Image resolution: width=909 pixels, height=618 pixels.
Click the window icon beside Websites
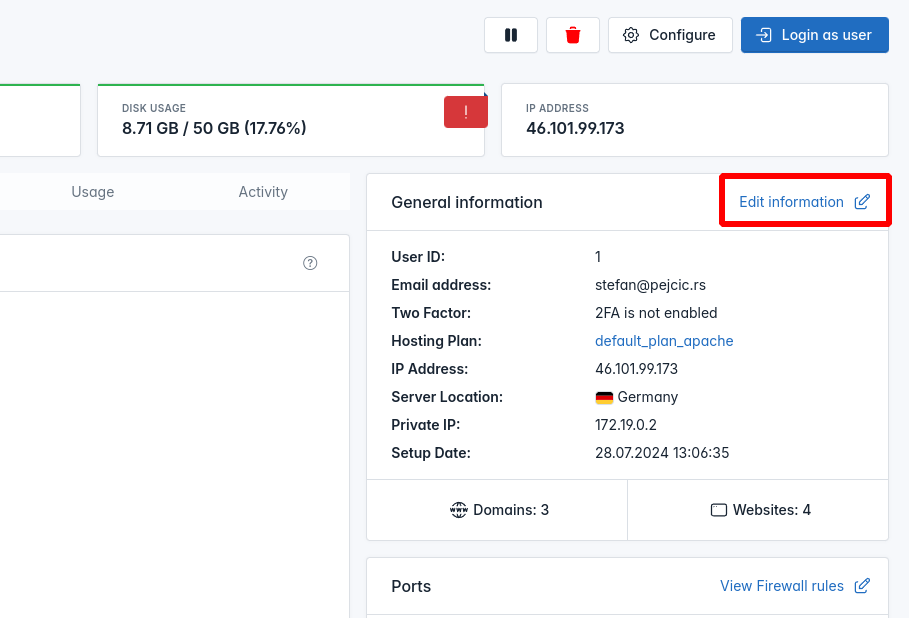pyautogui.click(x=718, y=510)
